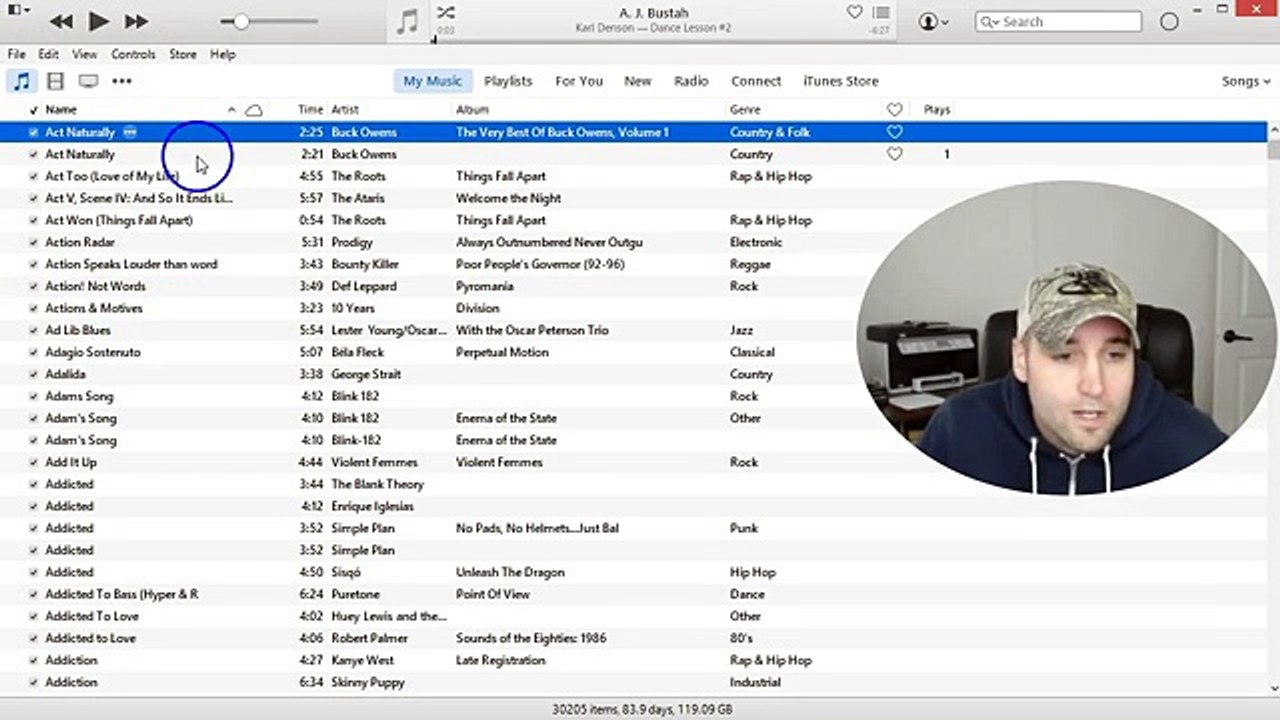Select Addicted To Bass song row
Image resolution: width=1280 pixels, height=720 pixels.
(x=634, y=594)
